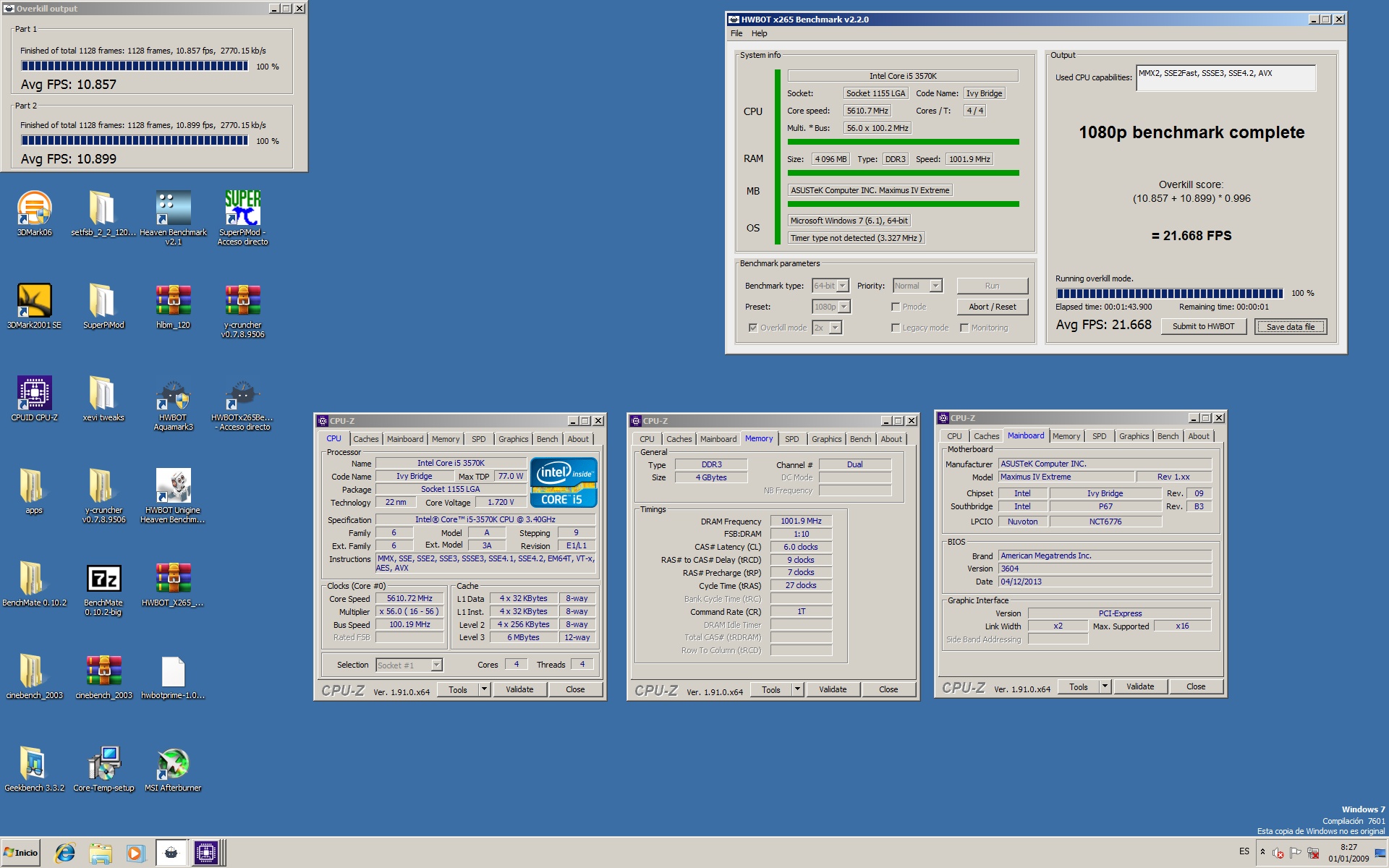Click the Save data file button
This screenshot has width=1389, height=868.
tap(1290, 326)
